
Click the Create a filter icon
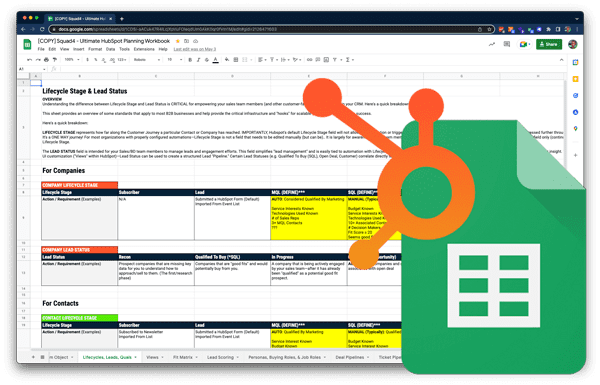tap(335, 60)
